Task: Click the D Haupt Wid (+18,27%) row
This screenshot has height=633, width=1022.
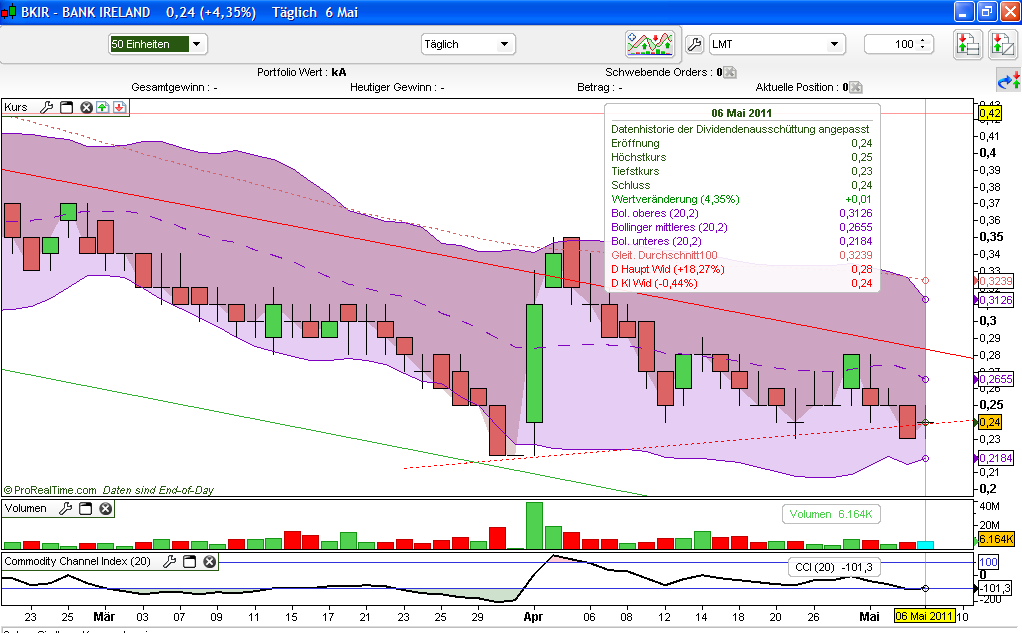Action: click(x=742, y=269)
